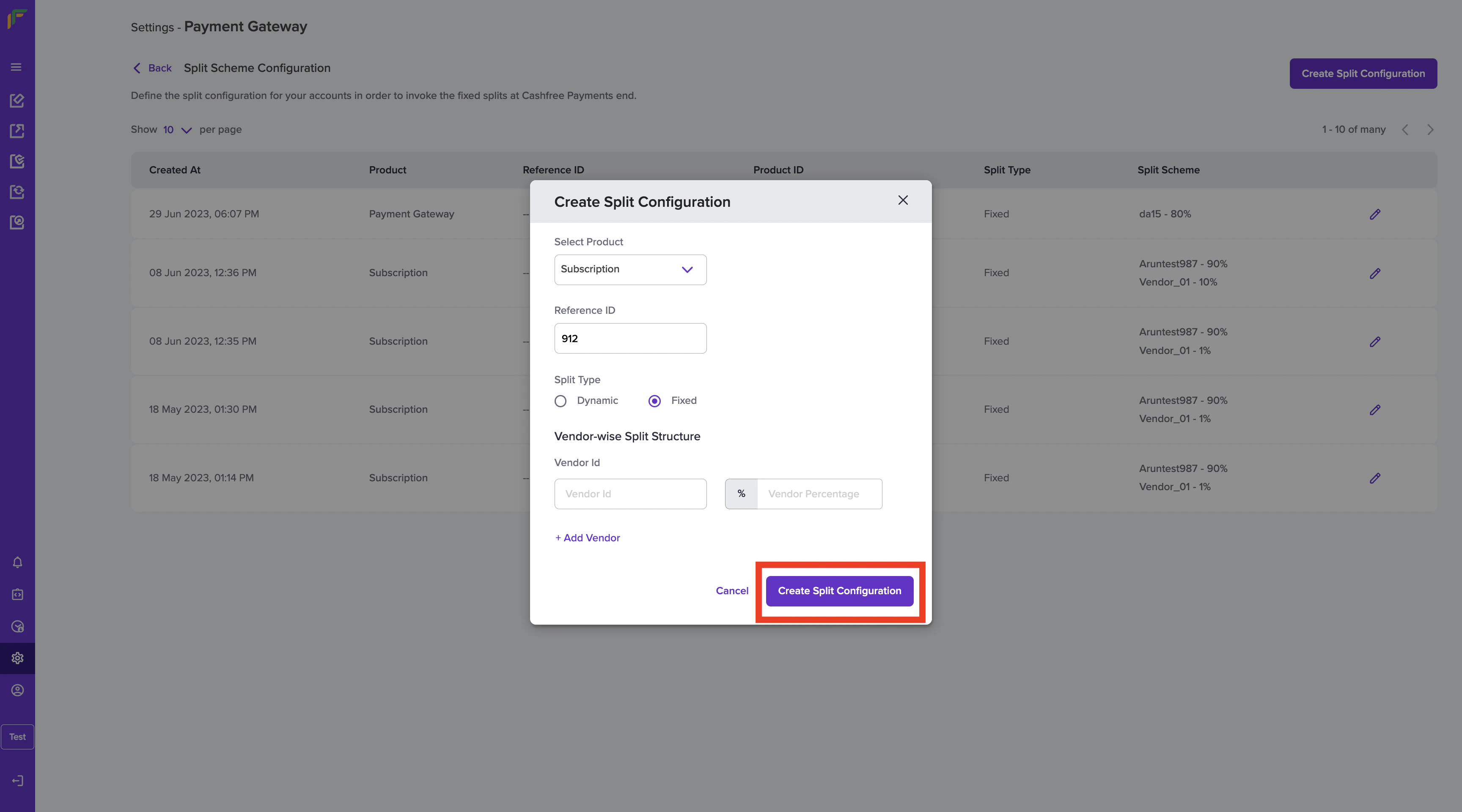This screenshot has height=812, width=1462.
Task: Click the settings gear icon in sidebar
Action: pos(18,658)
